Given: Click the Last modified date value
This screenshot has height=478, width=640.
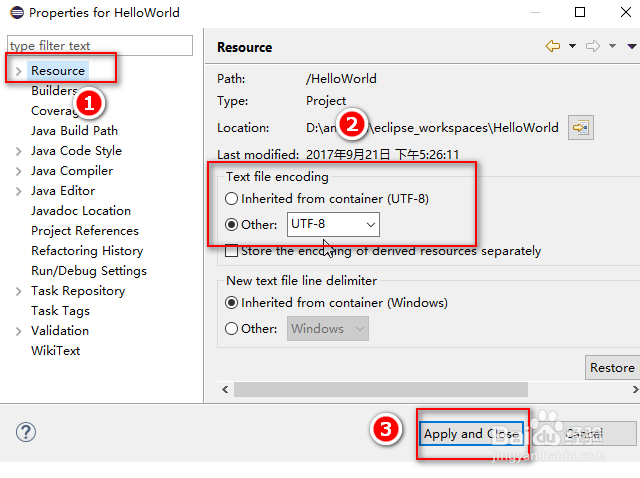Looking at the screenshot, I should (x=382, y=155).
